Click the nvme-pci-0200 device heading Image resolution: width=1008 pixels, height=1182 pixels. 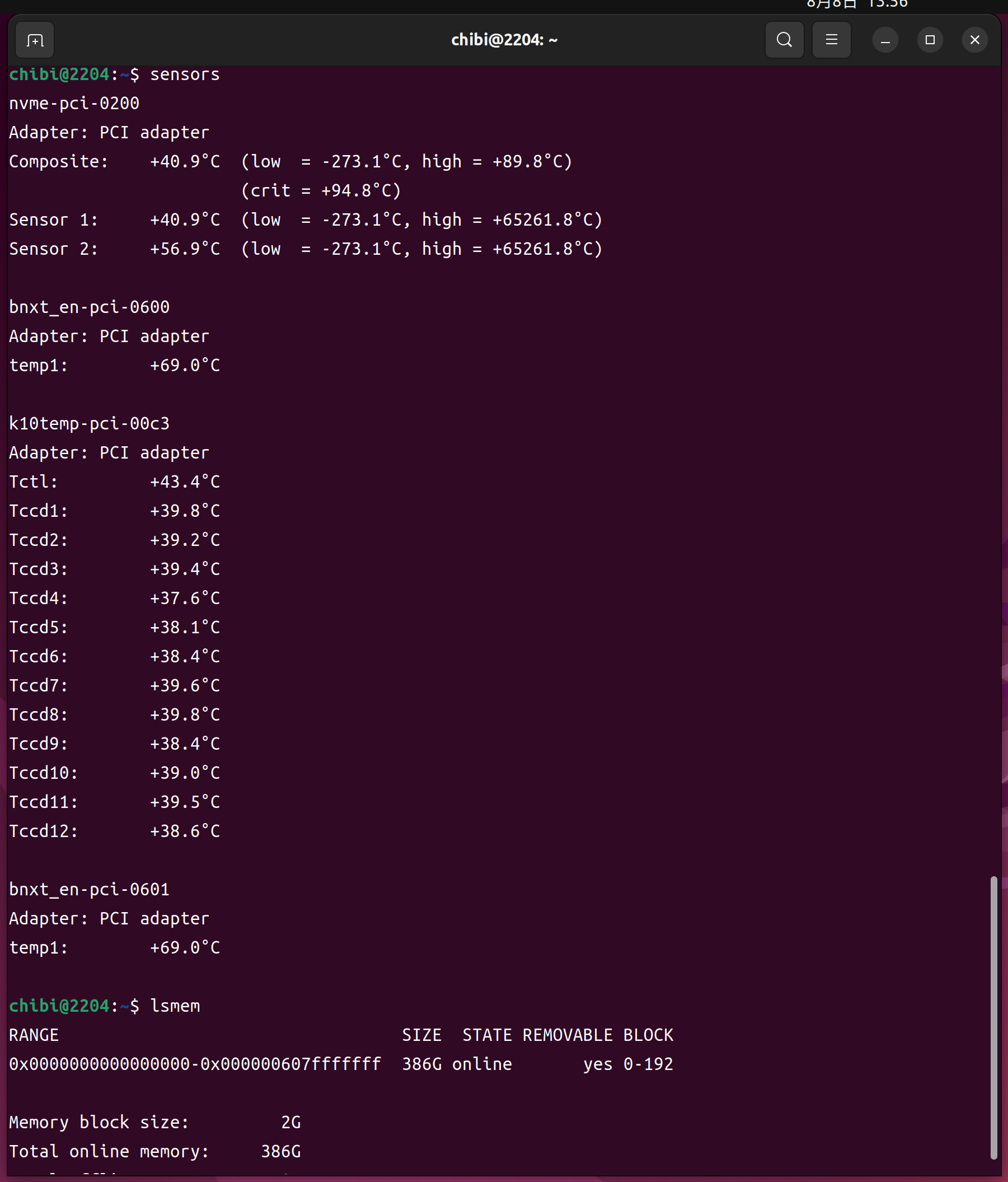[x=74, y=104]
